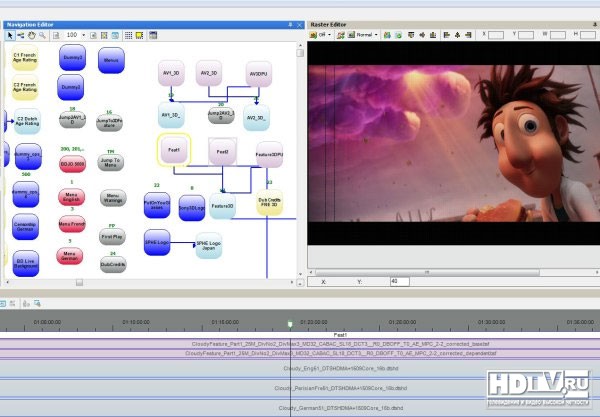This screenshot has height=417, width=600.
Task: Click the H height field in Raster toolbar
Action: [x=588, y=35]
